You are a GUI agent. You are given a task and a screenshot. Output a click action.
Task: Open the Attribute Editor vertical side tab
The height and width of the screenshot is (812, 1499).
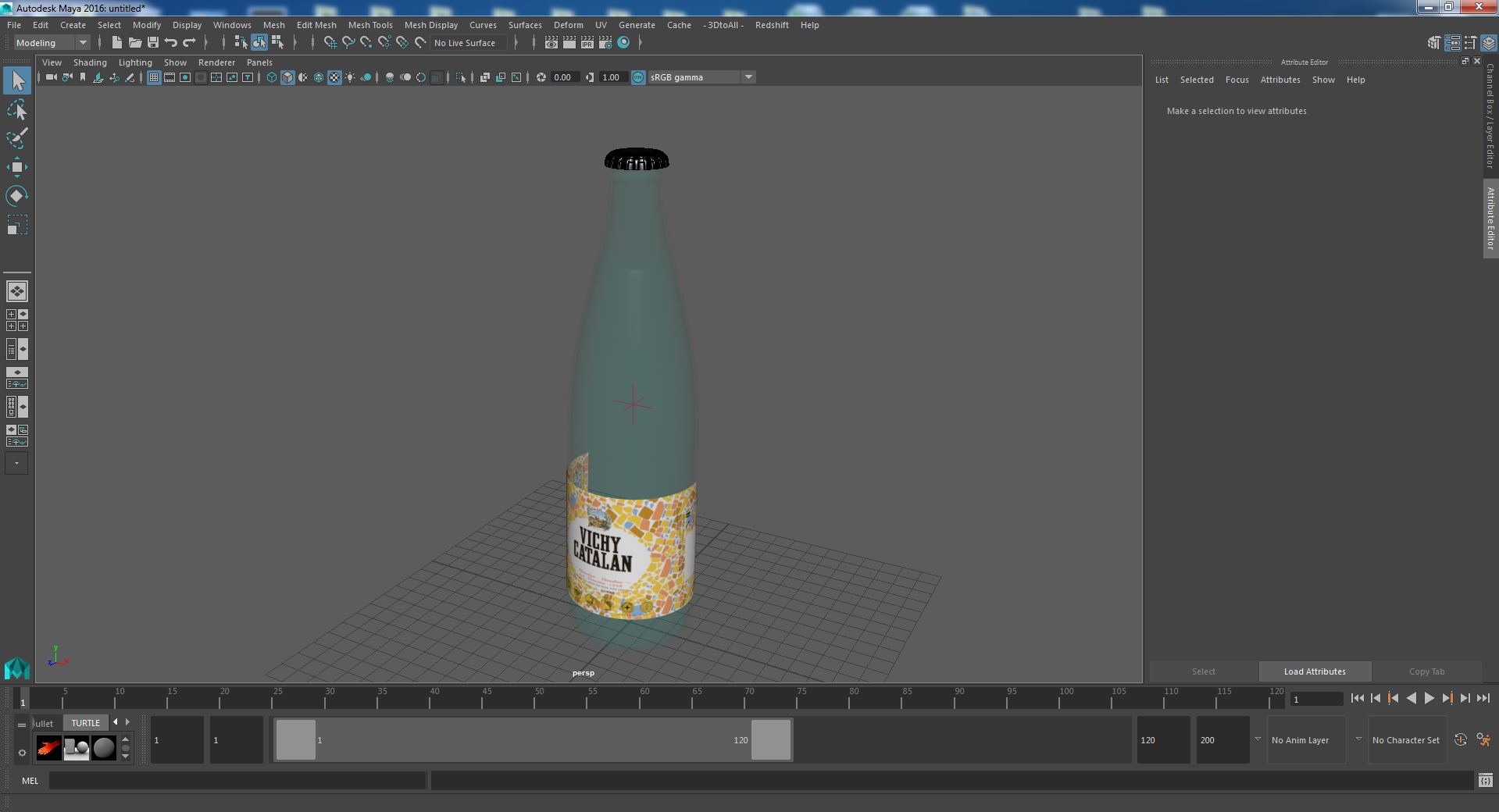pyautogui.click(x=1490, y=219)
